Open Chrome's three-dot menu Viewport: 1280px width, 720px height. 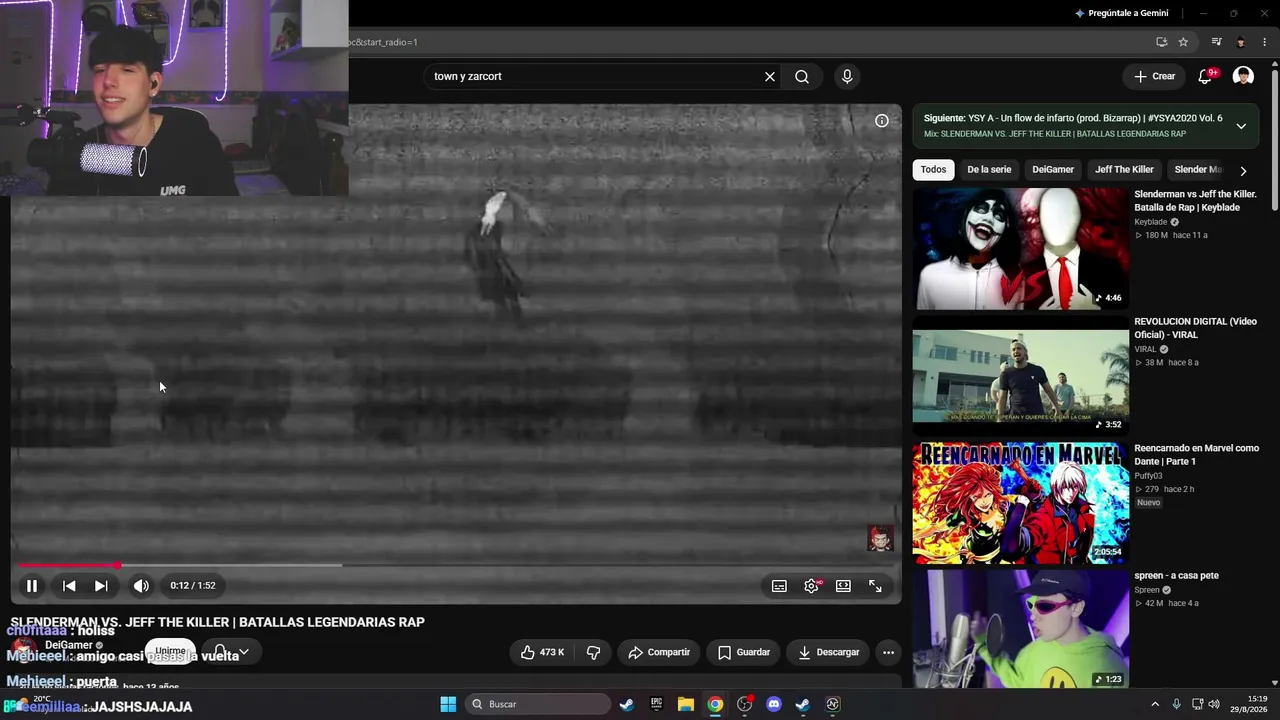pos(1265,42)
